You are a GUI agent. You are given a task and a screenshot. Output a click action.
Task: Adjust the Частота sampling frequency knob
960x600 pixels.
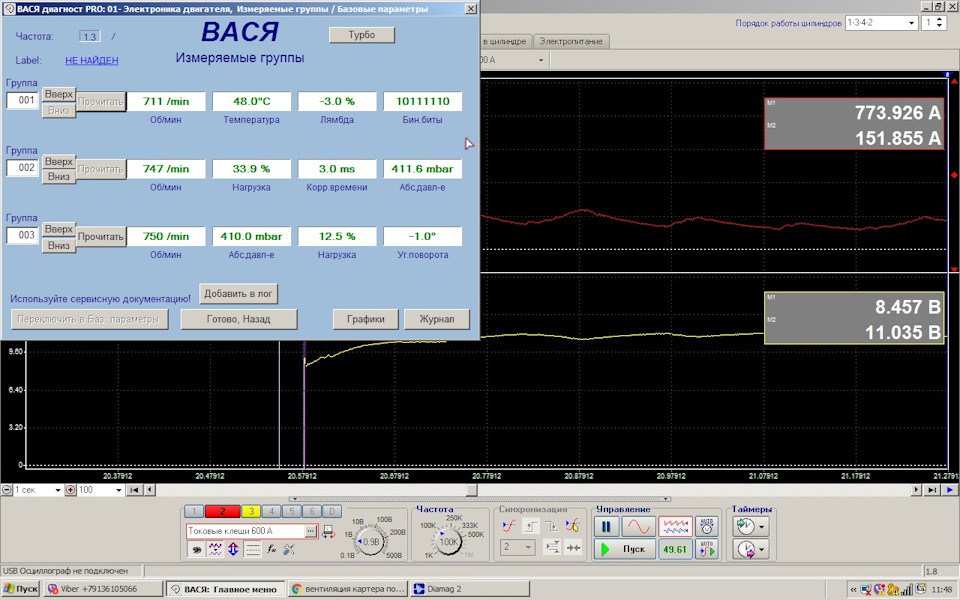tap(449, 541)
